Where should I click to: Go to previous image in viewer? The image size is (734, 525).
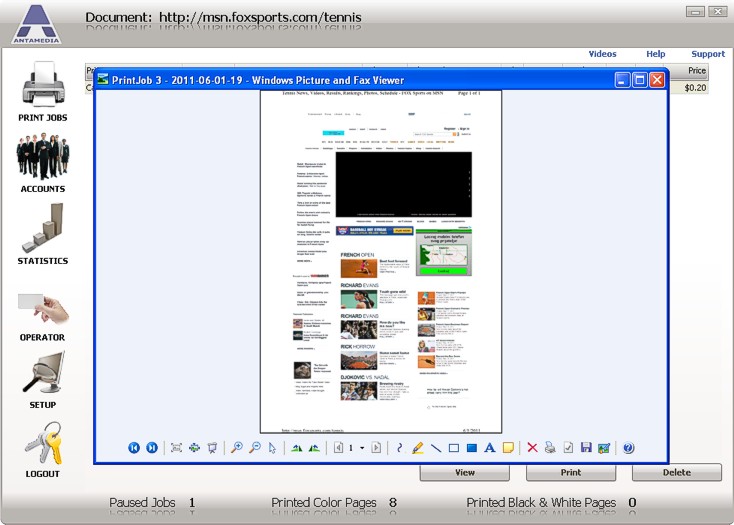[x=134, y=448]
